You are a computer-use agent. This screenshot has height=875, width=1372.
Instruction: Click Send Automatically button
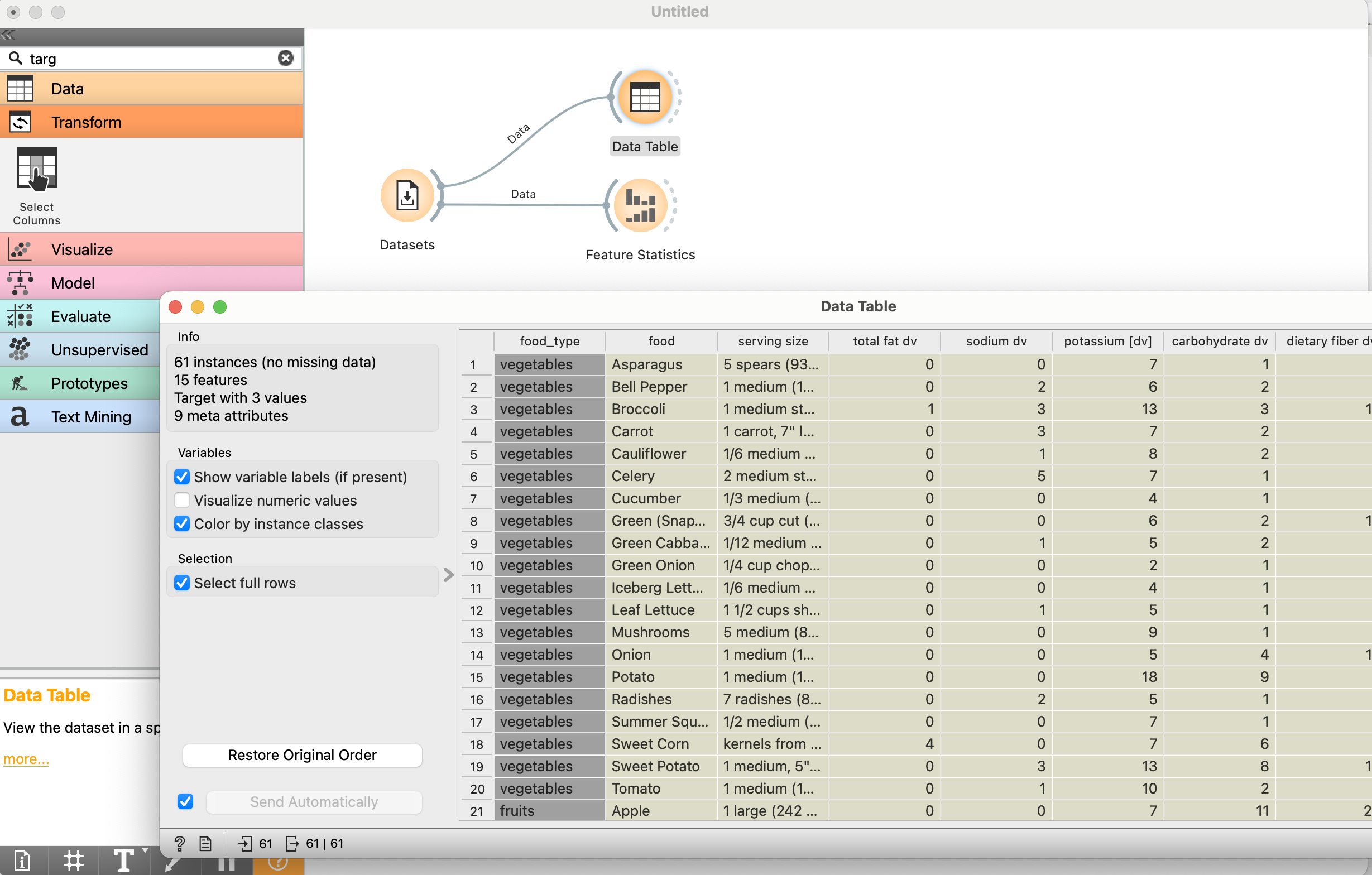click(314, 802)
